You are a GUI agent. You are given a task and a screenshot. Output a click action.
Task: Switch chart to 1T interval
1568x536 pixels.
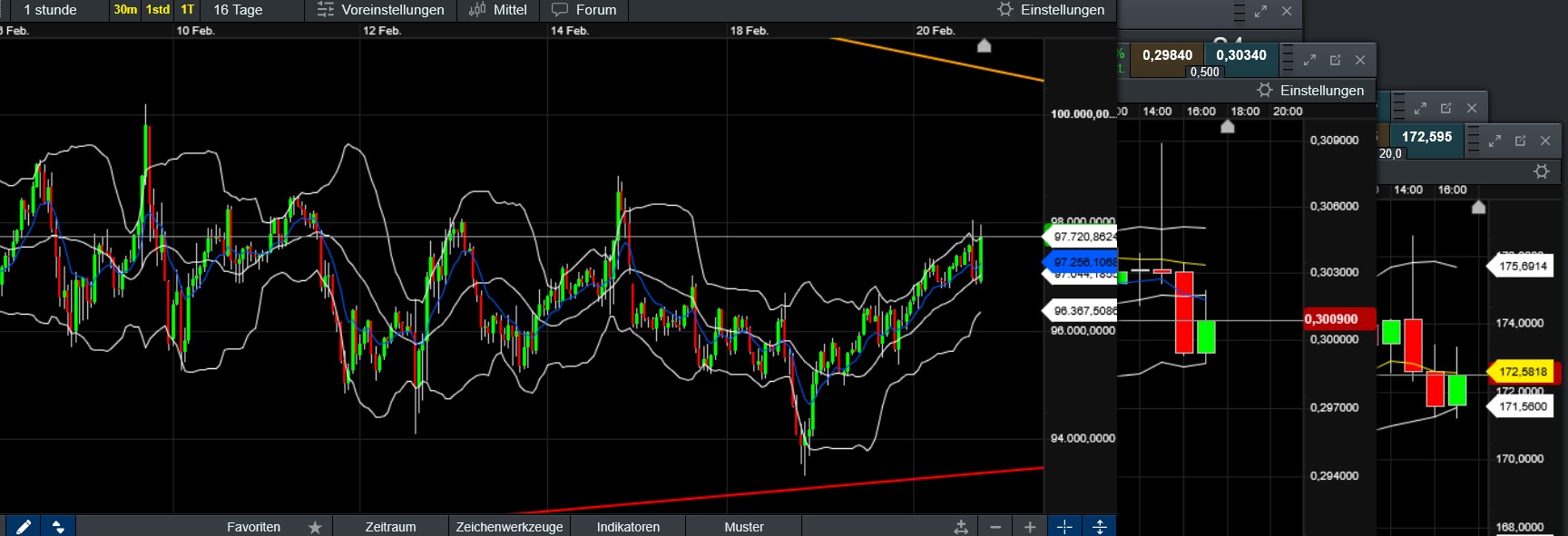(187, 10)
